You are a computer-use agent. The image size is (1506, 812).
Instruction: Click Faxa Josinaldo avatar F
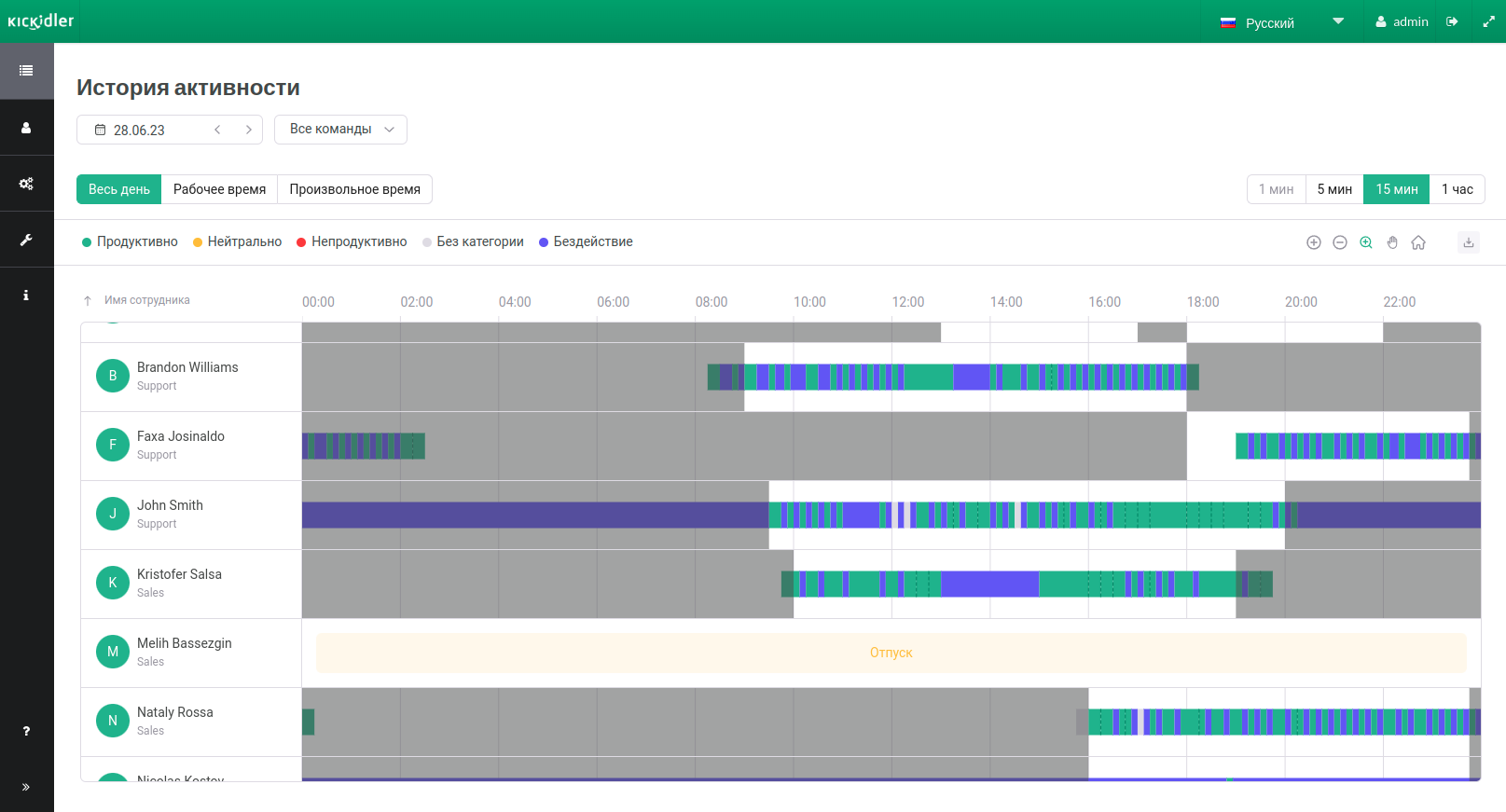pos(113,445)
